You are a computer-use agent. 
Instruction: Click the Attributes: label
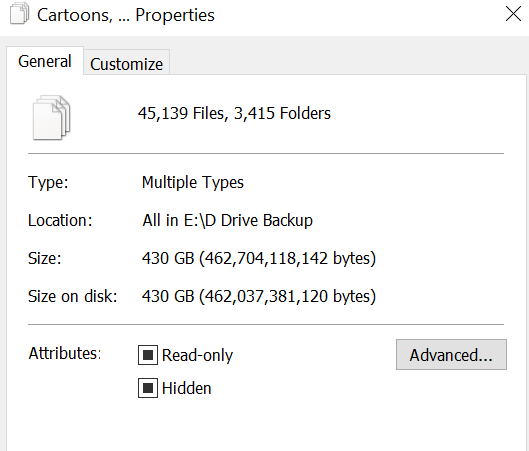(x=65, y=354)
